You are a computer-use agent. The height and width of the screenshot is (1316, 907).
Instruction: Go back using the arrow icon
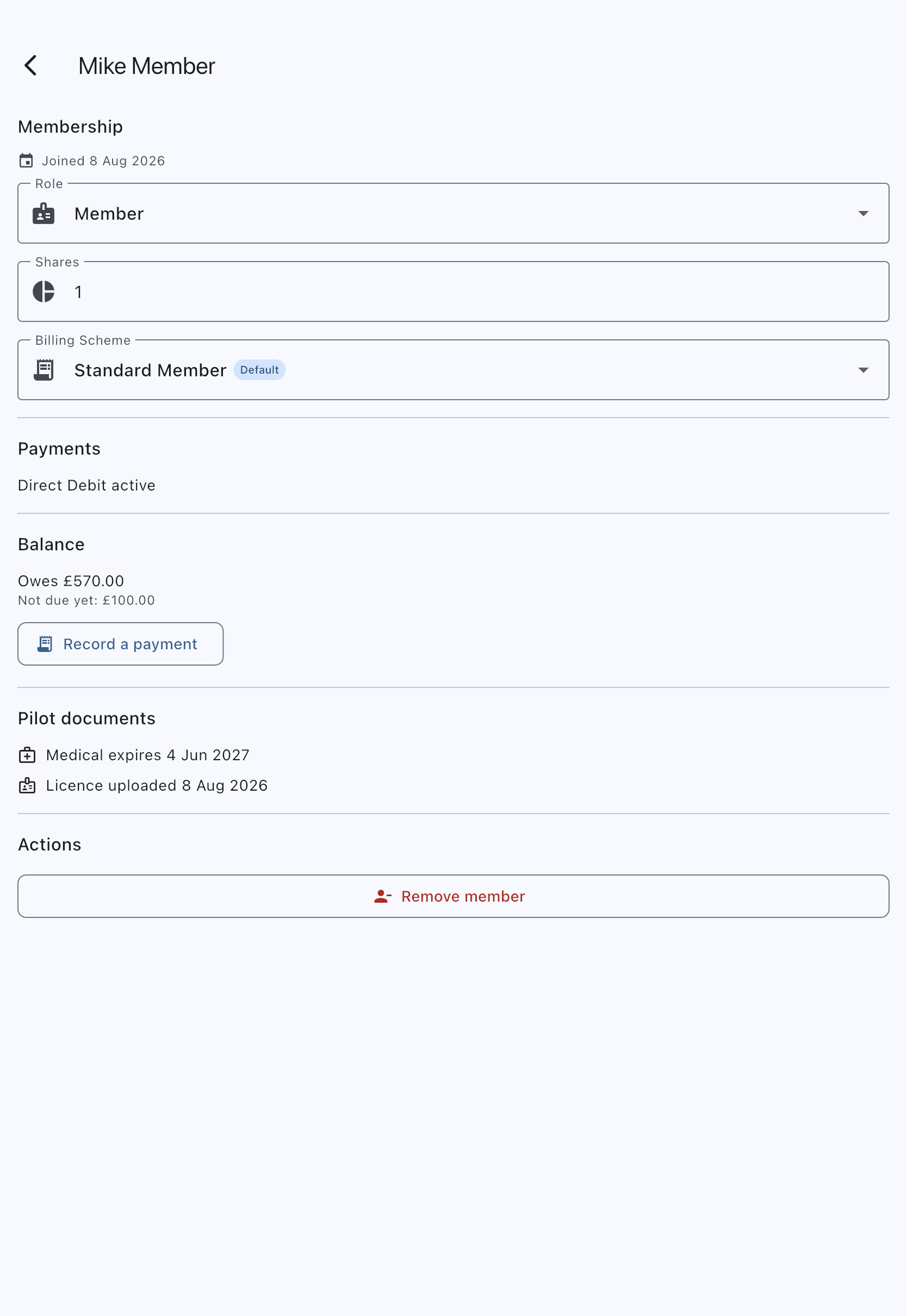30,65
